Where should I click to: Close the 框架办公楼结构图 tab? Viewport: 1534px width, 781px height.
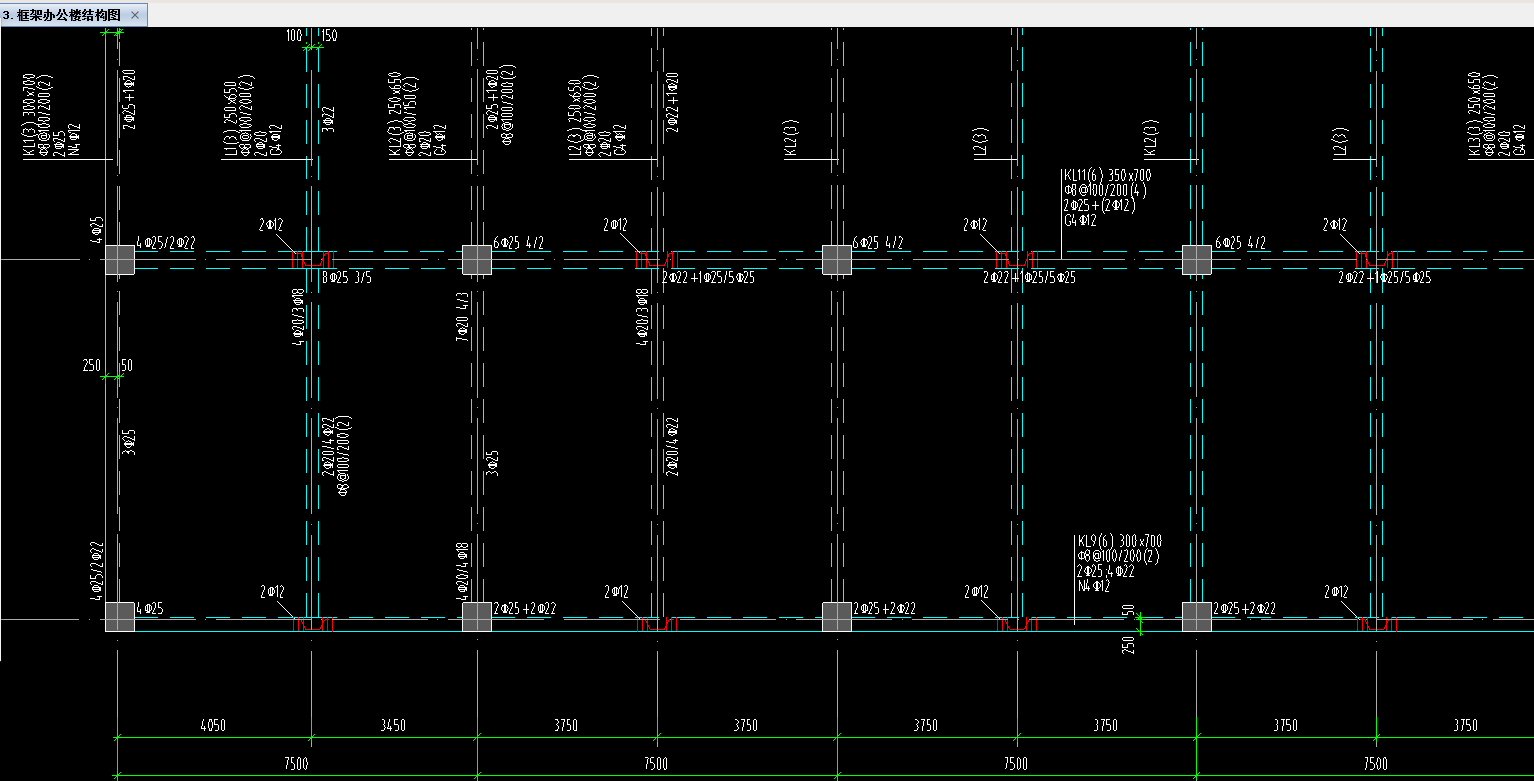coord(135,15)
